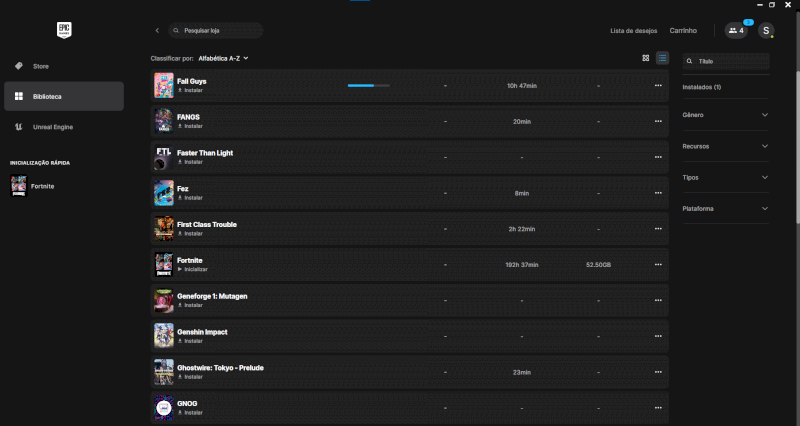Switch to grid view layout
Viewport: 800px width, 426px height.
(x=646, y=58)
